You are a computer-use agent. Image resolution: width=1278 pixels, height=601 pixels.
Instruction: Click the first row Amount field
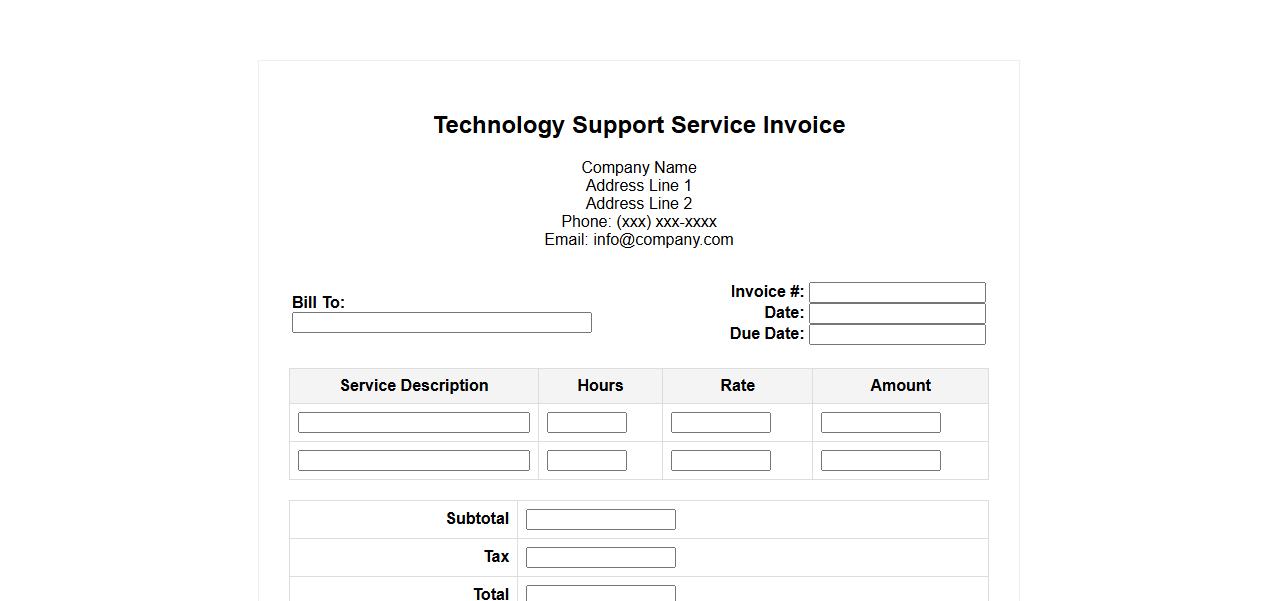(x=880, y=422)
